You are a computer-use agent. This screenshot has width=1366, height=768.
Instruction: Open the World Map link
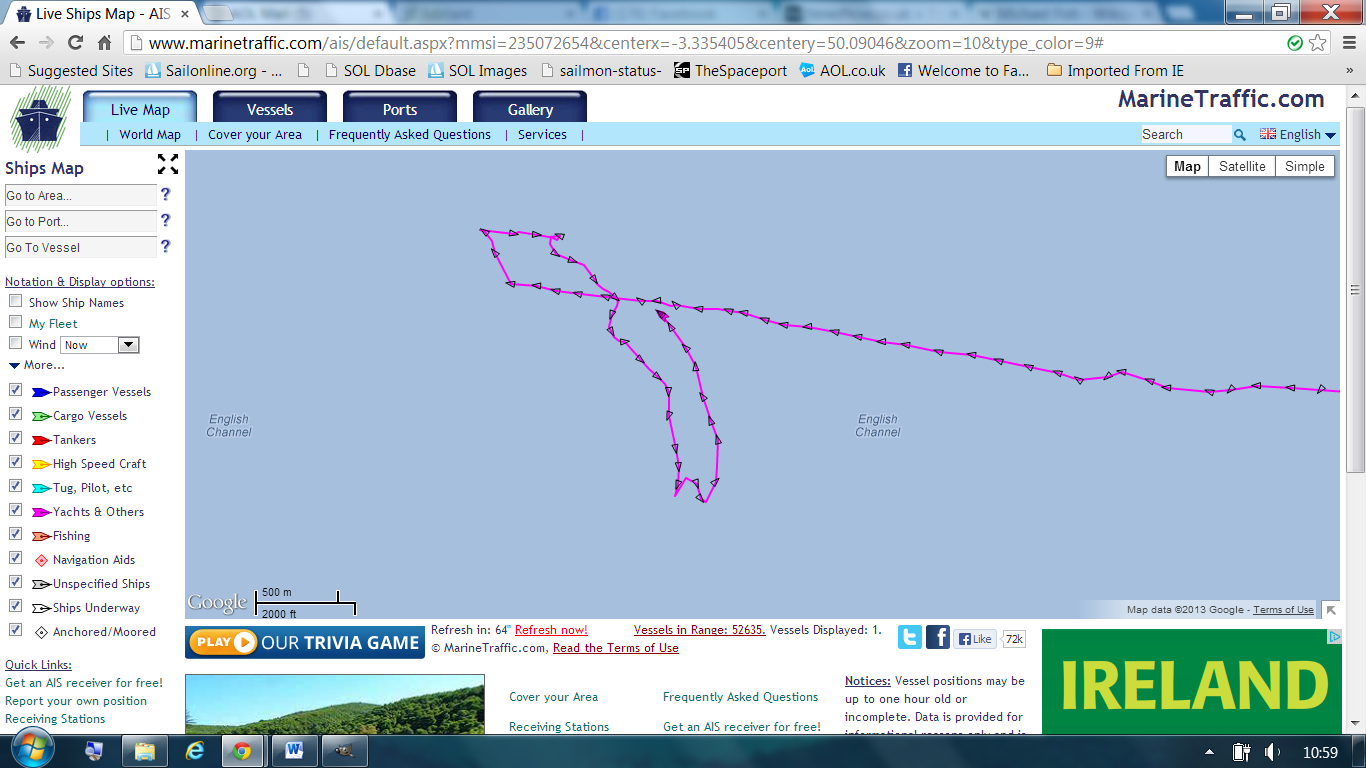[150, 134]
